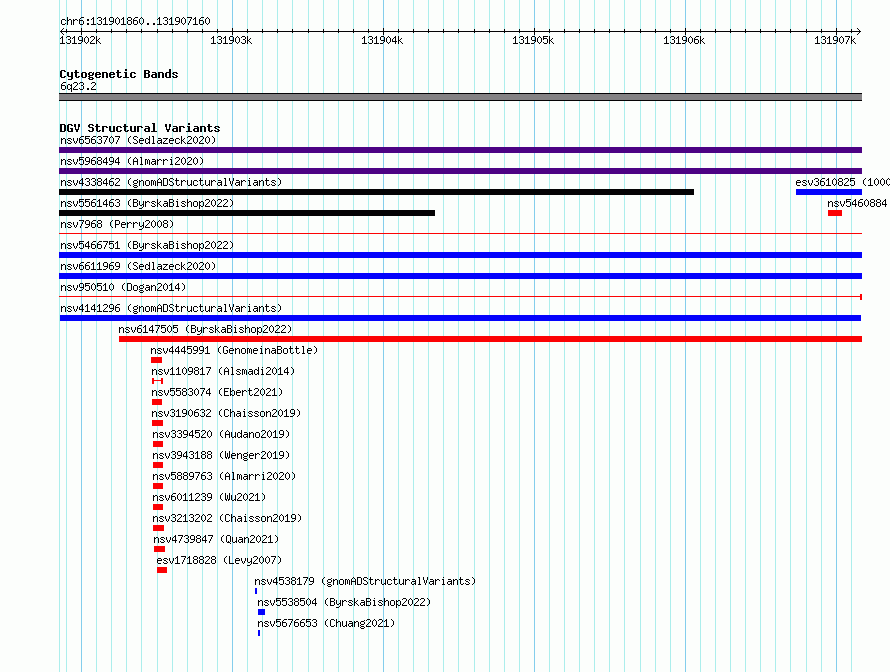Image resolution: width=890 pixels, height=672 pixels.
Task: Click the red glyph under nsv6011239
Action: [x=158, y=507]
